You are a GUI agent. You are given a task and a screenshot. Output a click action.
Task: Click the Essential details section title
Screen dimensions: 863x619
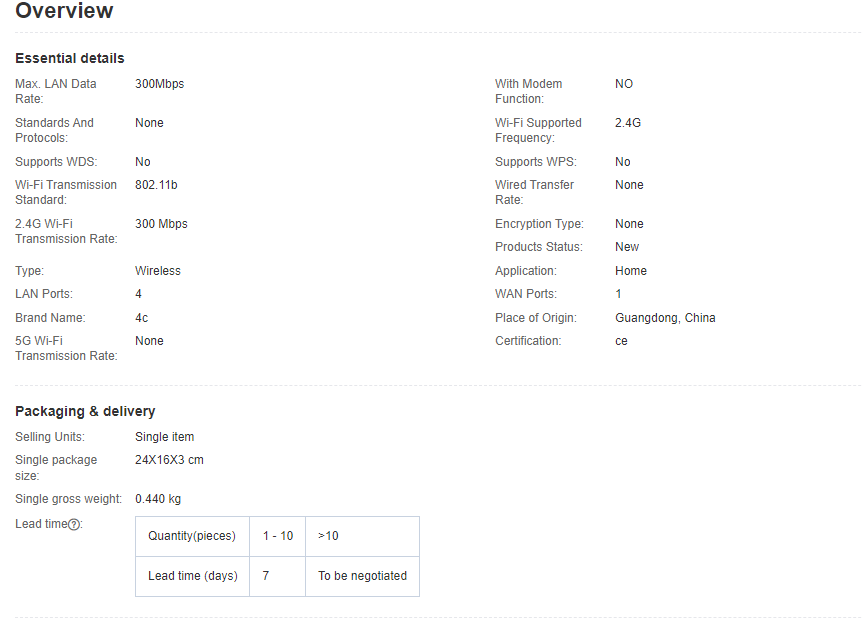(x=70, y=58)
